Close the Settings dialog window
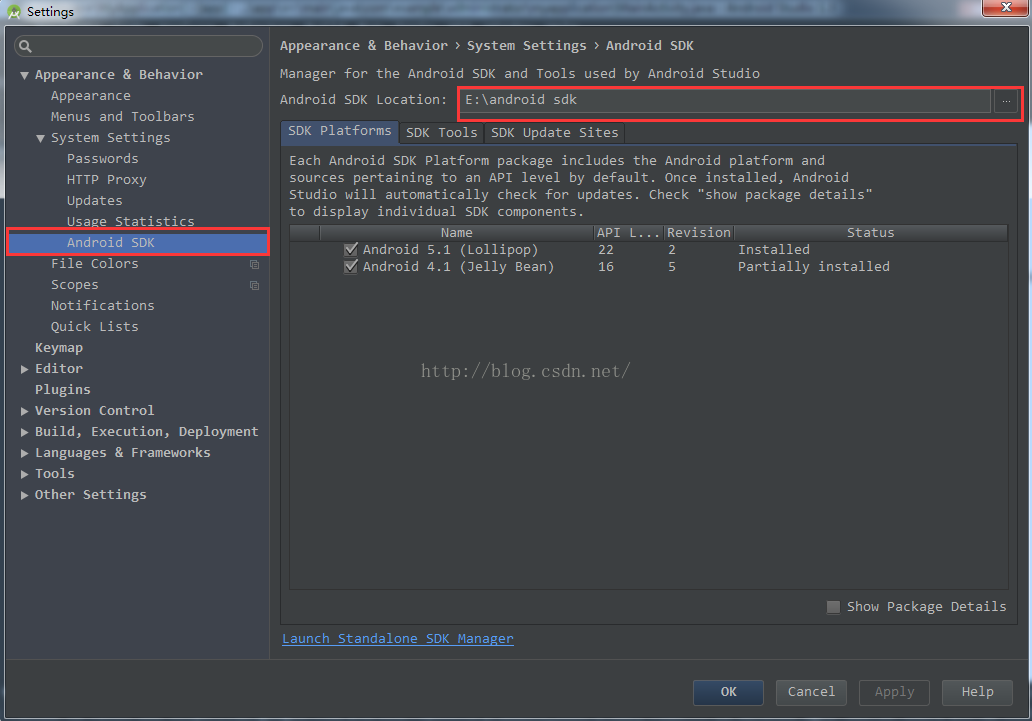The height and width of the screenshot is (721, 1032). coord(1005,7)
